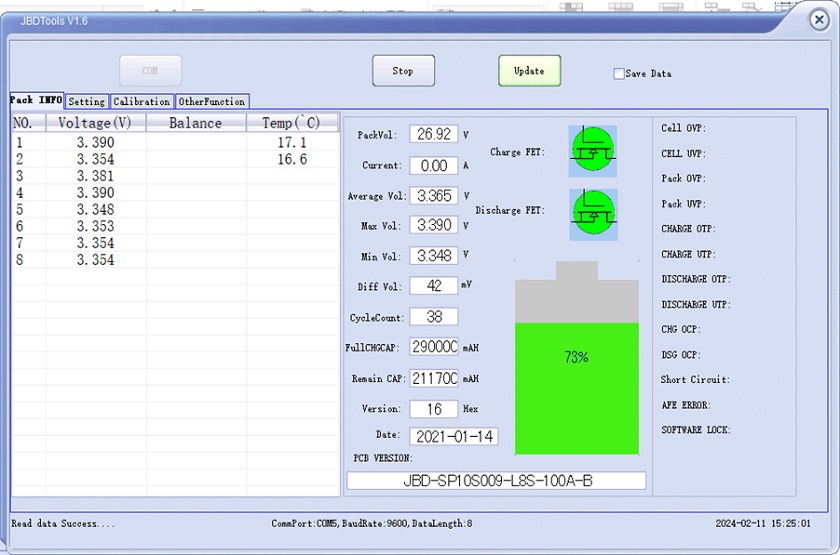
Task: Click the CHARGE OTP: status label
Action: [688, 229]
